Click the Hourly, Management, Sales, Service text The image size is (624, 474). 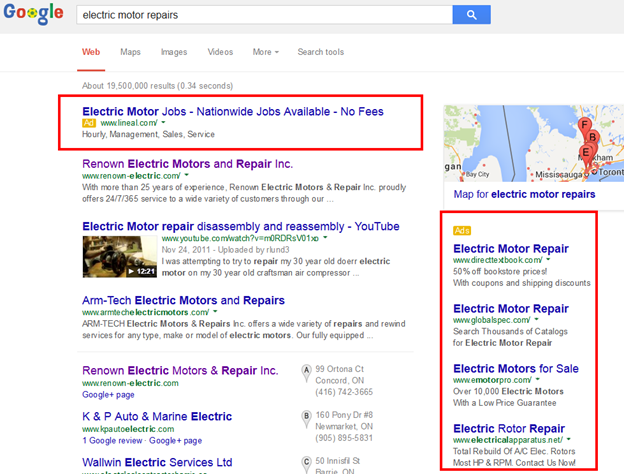(x=148, y=135)
